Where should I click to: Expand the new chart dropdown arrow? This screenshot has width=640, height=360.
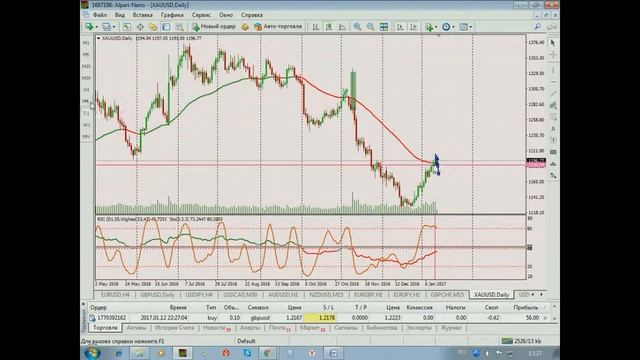coord(96,27)
